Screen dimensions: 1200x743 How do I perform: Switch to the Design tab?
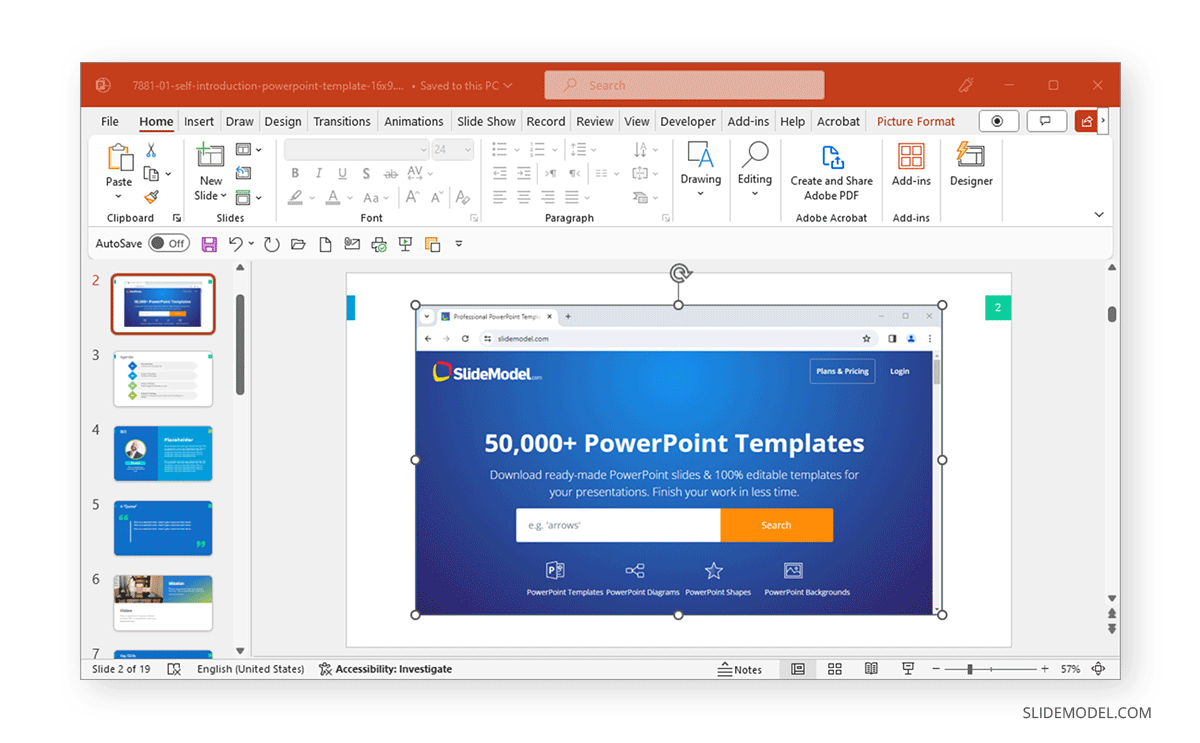283,121
